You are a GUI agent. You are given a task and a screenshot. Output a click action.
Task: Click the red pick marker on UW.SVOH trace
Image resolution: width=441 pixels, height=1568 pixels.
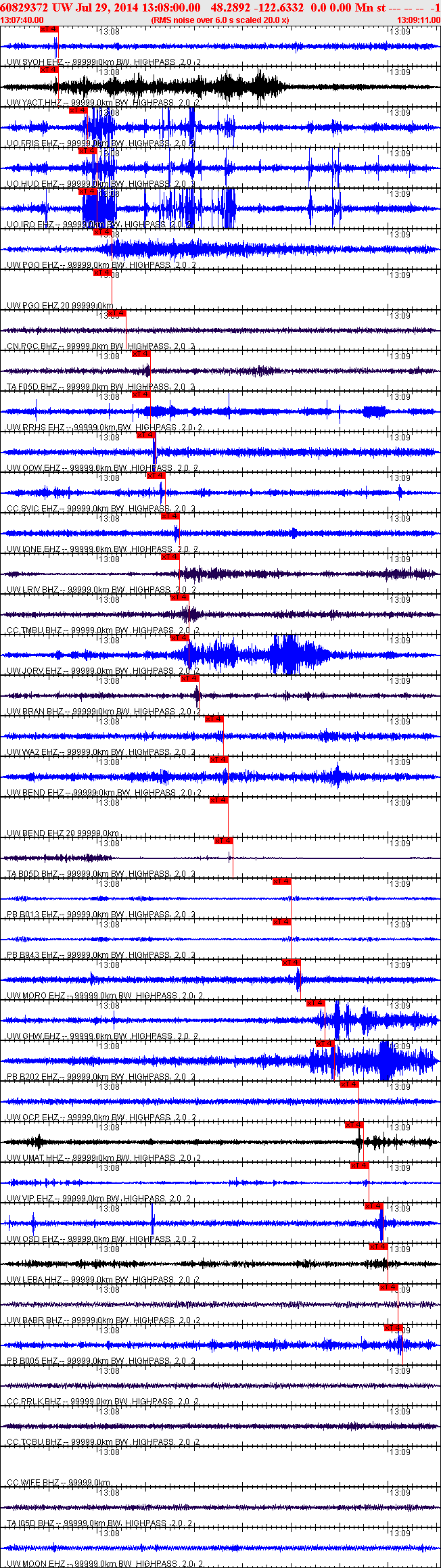(49, 29)
